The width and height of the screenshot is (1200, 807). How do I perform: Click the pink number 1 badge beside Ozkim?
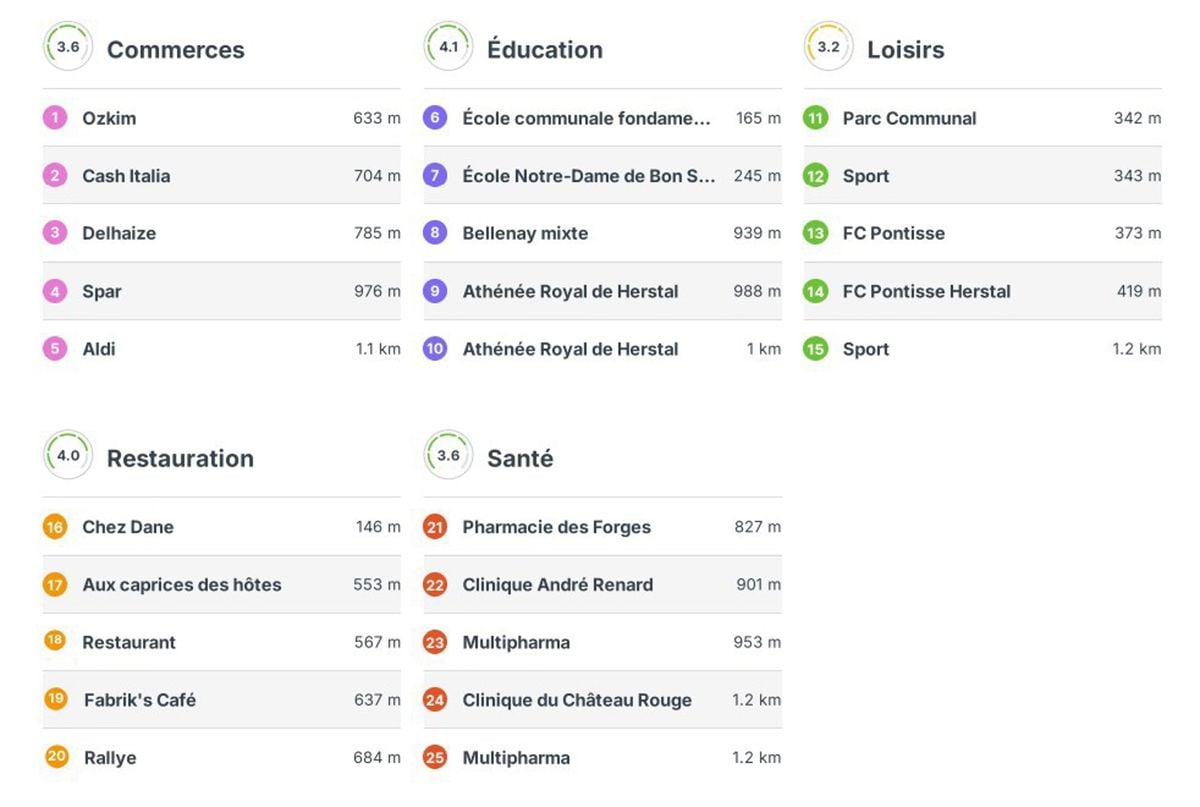(x=55, y=118)
